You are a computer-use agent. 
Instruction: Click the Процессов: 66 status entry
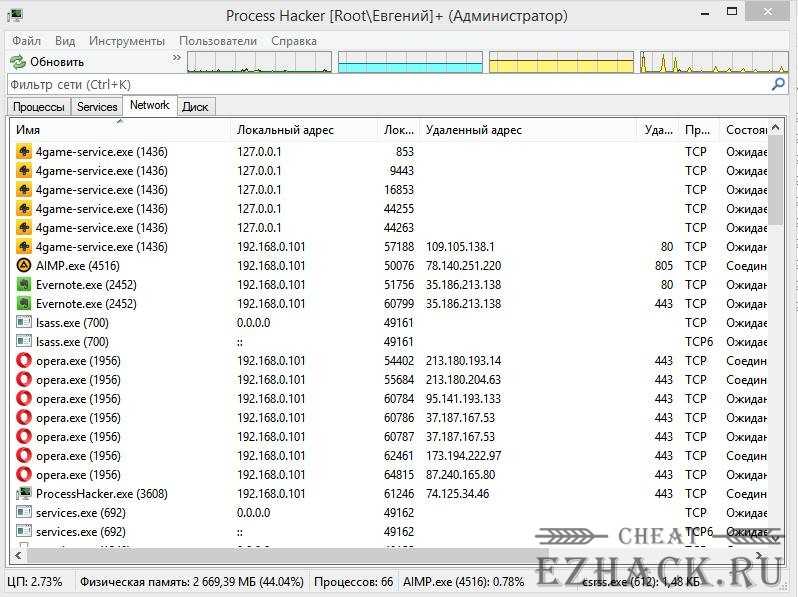tap(354, 582)
